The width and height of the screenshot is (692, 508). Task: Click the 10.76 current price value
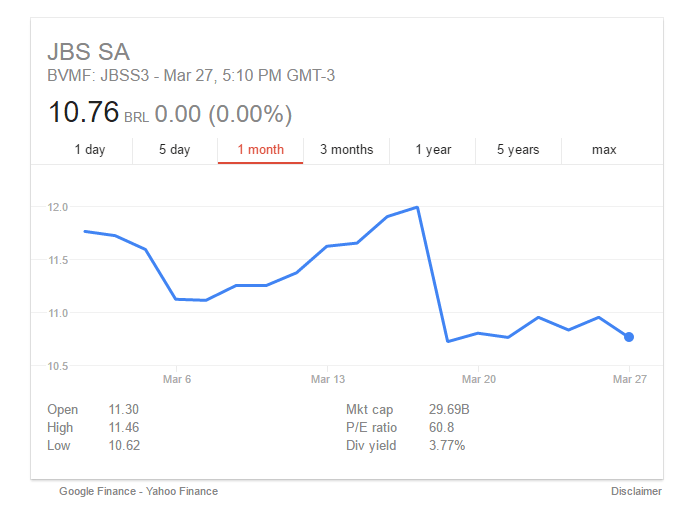(83, 112)
